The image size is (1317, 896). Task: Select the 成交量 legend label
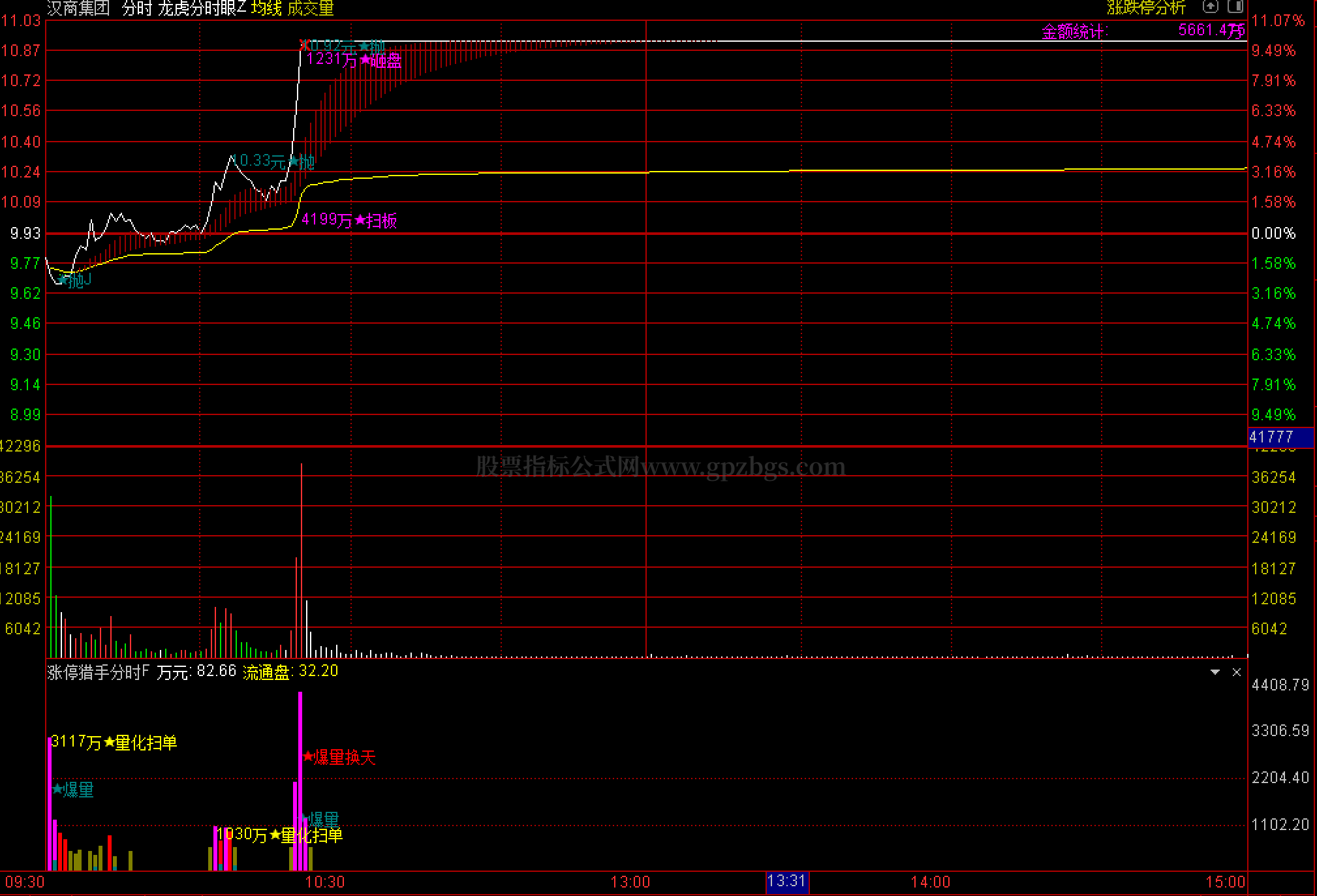point(311,8)
